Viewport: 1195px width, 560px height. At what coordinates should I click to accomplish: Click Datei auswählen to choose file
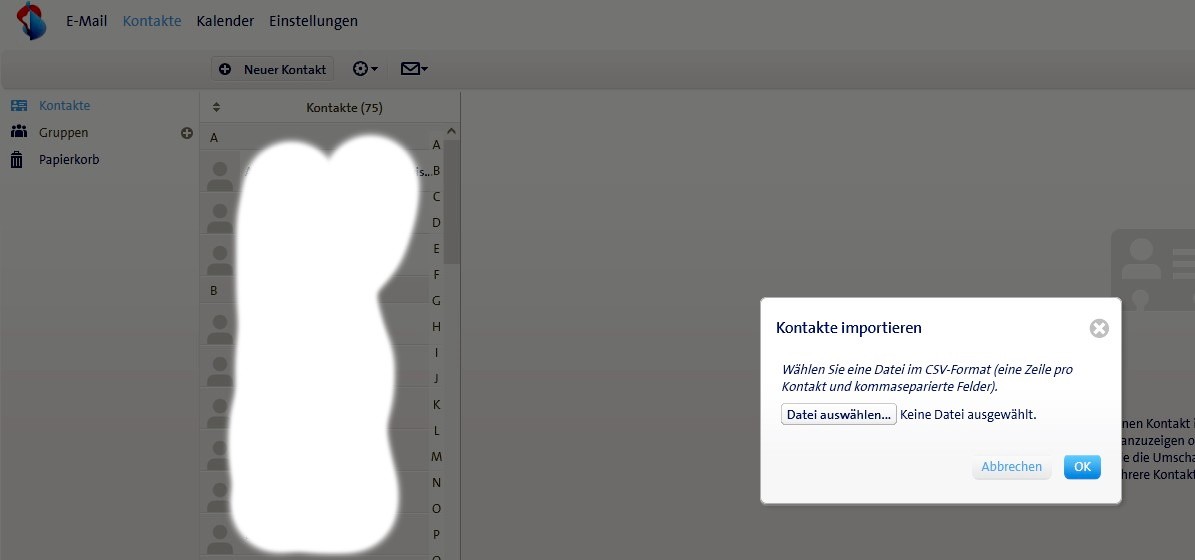click(x=838, y=415)
